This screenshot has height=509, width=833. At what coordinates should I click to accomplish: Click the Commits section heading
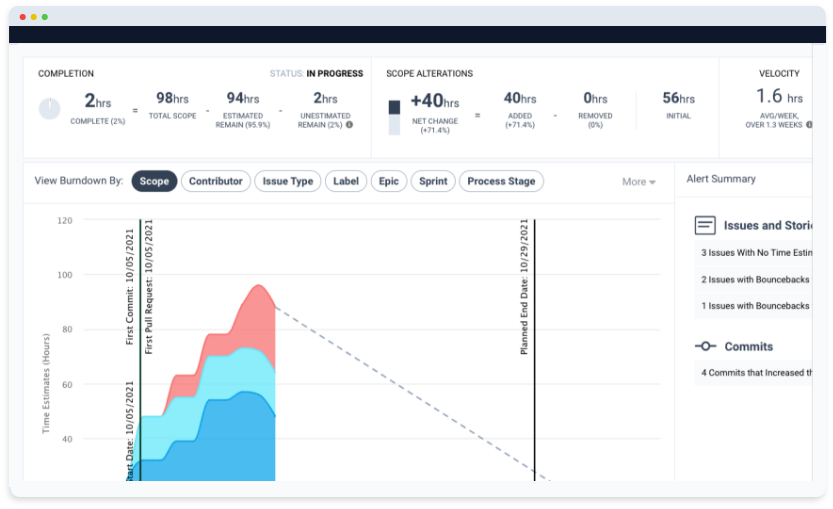pyautogui.click(x=749, y=346)
